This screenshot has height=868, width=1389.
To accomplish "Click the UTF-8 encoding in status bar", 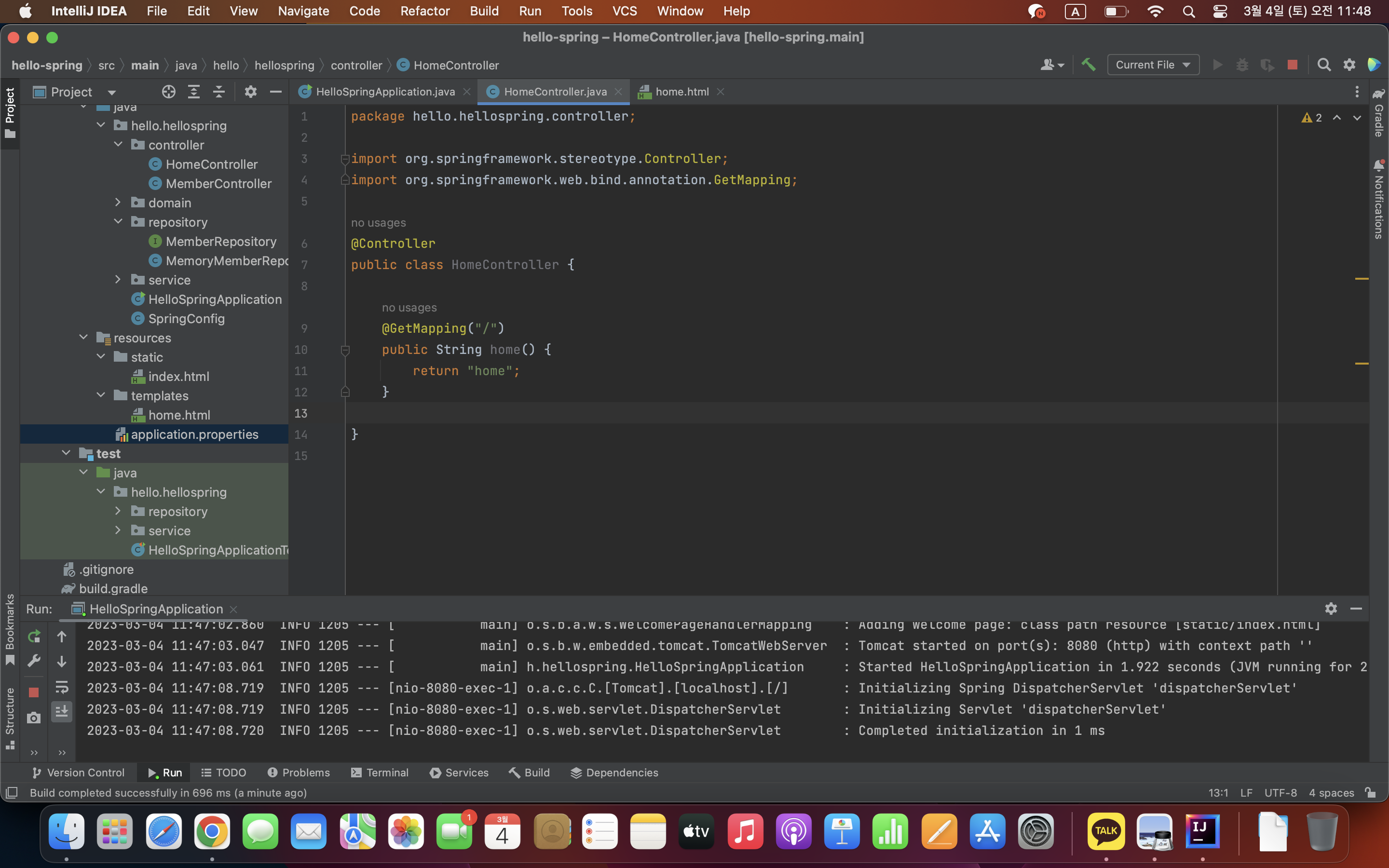I will pos(1280,793).
